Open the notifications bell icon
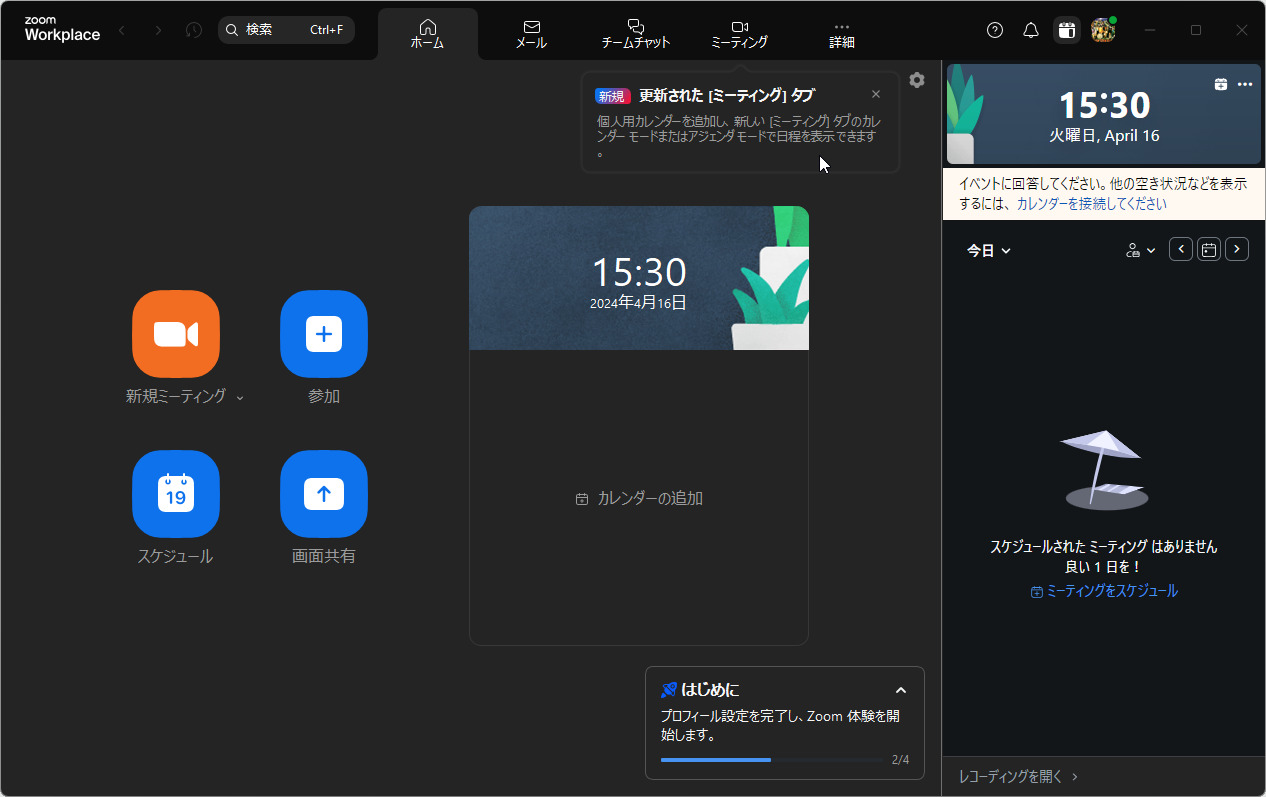 1030,30
